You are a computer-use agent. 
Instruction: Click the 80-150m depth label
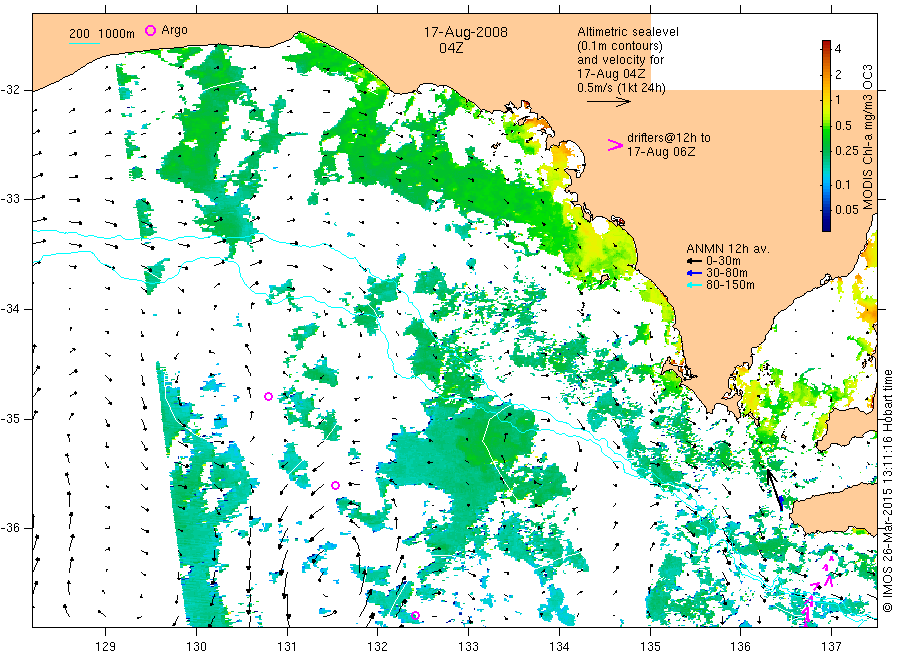click(x=730, y=285)
